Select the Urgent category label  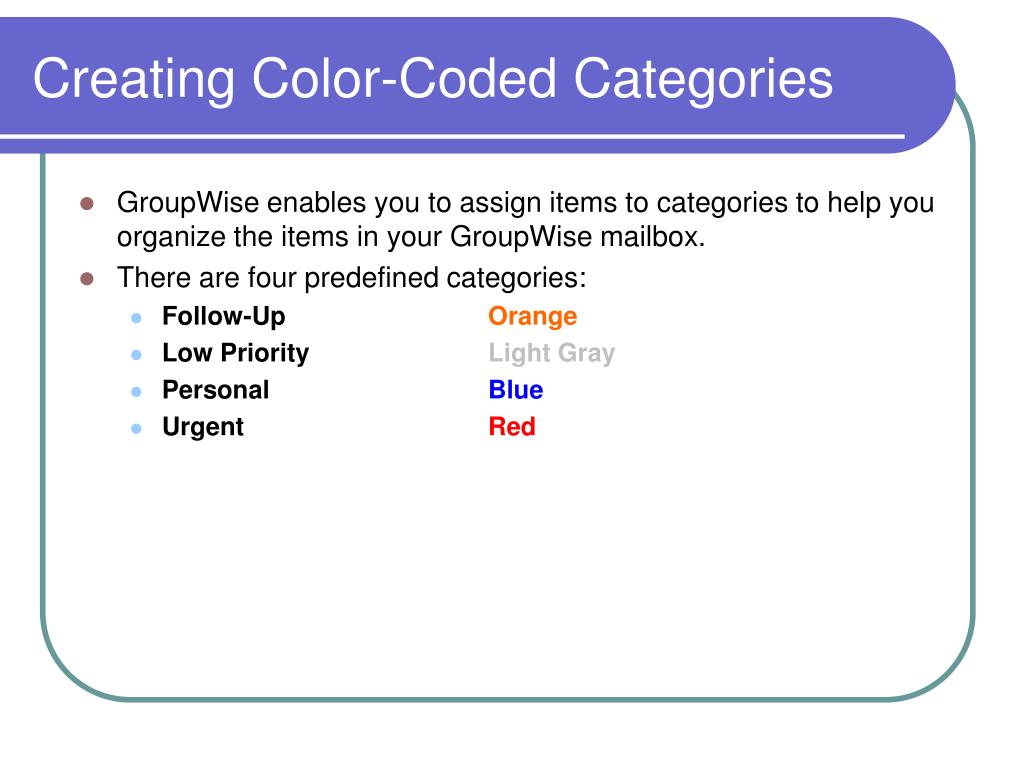pos(203,428)
